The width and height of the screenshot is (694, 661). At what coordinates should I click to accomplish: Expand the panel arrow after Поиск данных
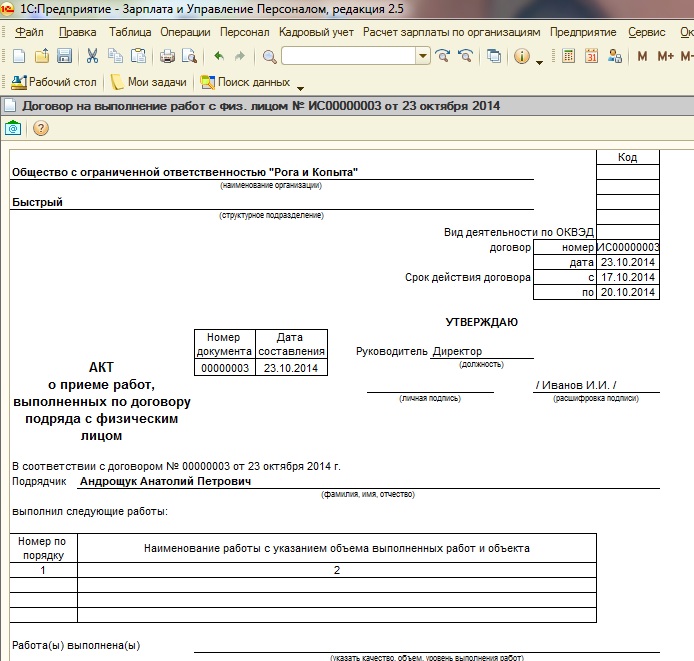click(x=300, y=86)
